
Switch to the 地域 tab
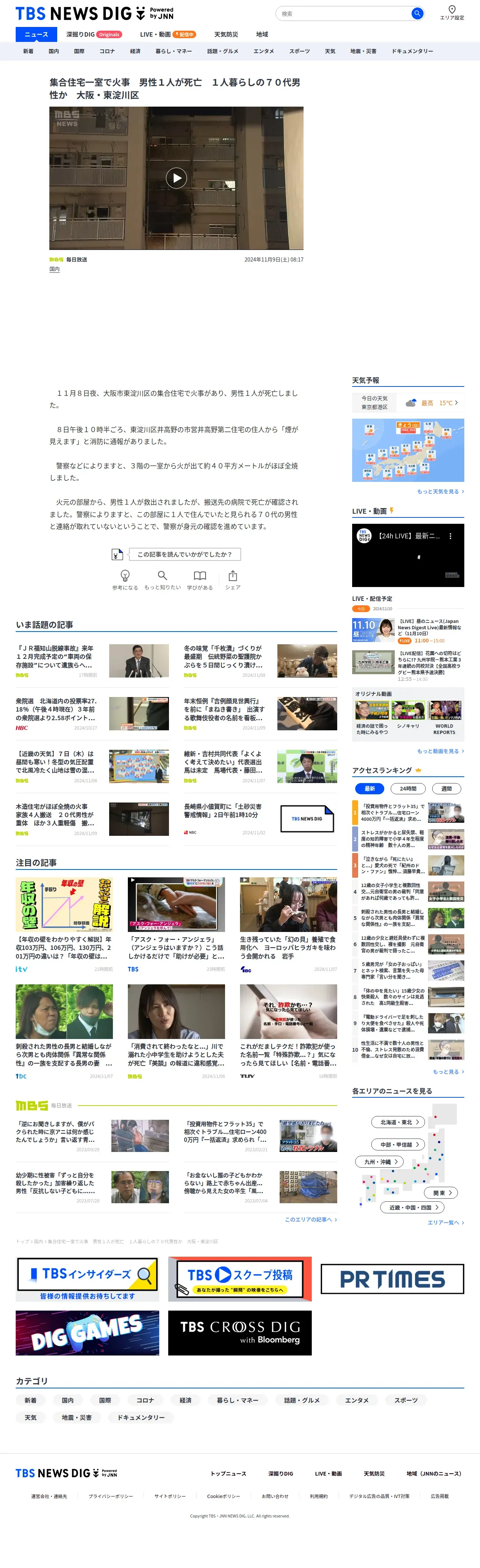coord(262,34)
